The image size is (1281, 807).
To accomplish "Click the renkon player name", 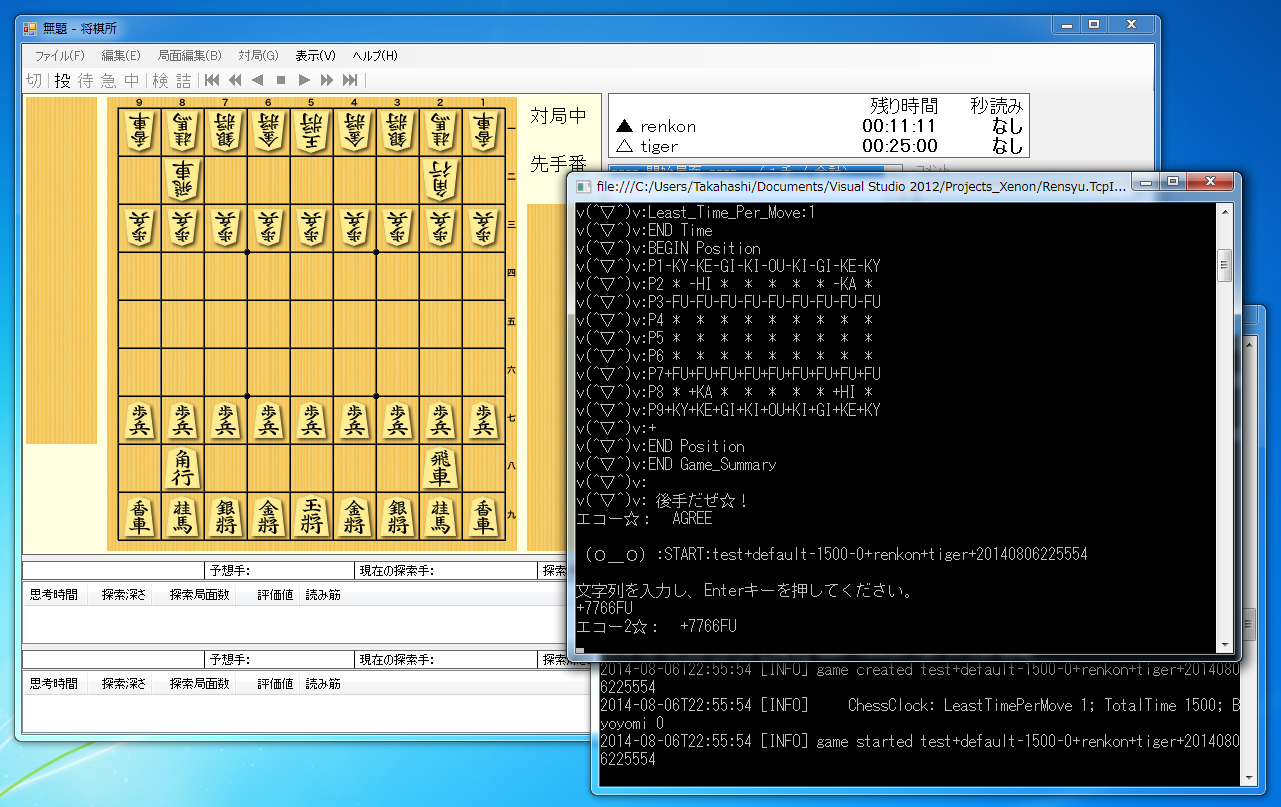I will (668, 126).
